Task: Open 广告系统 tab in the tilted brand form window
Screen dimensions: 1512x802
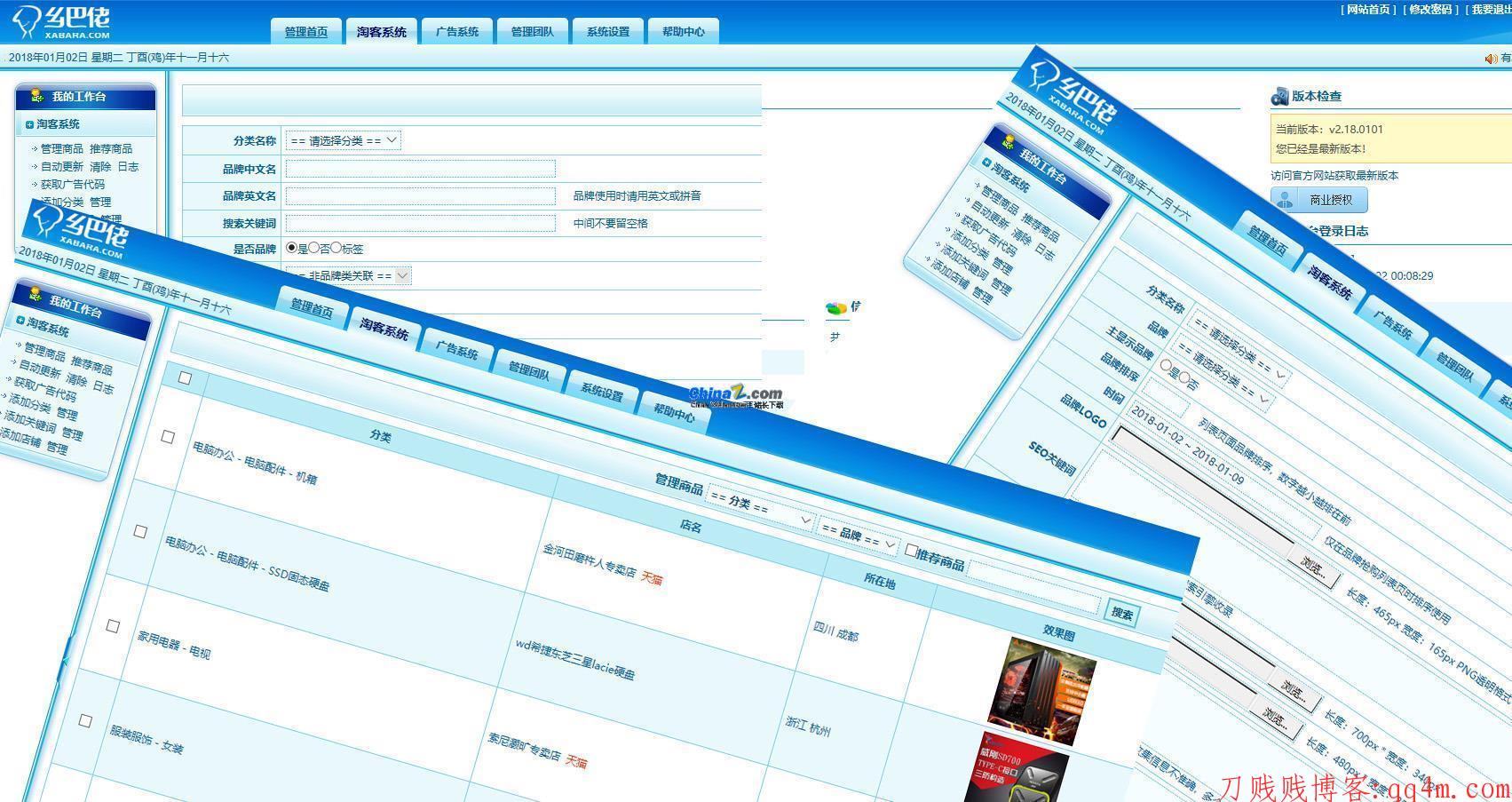Action: point(1392,326)
